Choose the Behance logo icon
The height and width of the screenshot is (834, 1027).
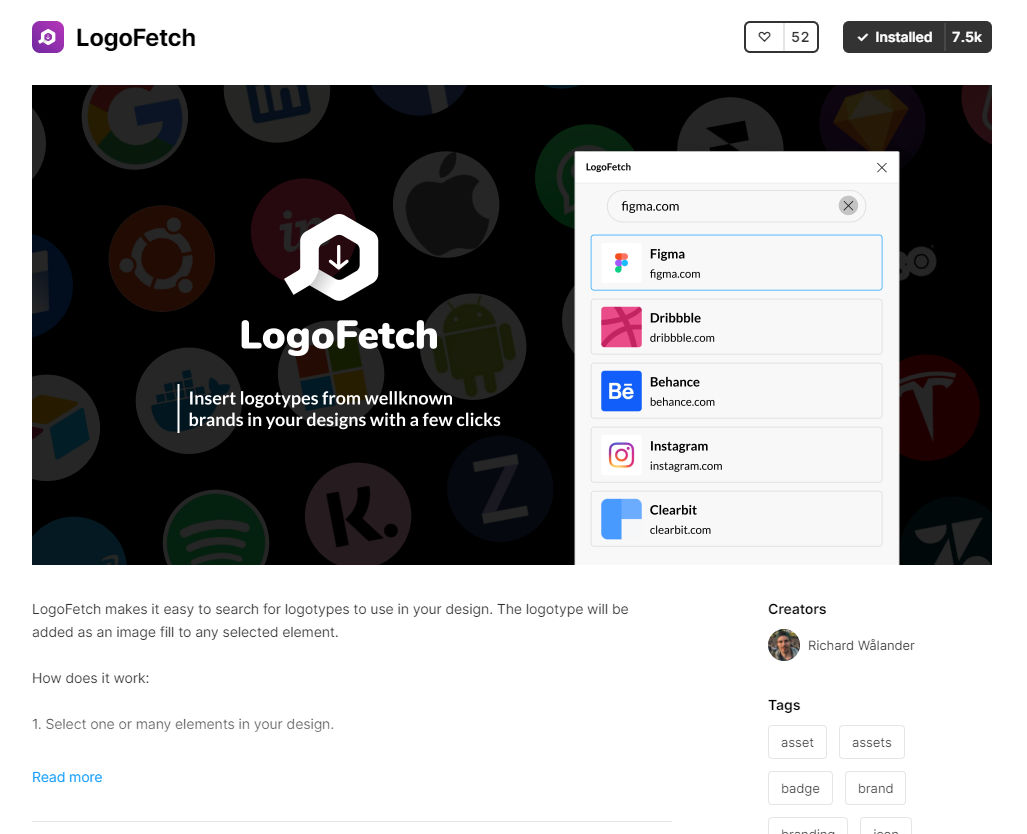621,391
